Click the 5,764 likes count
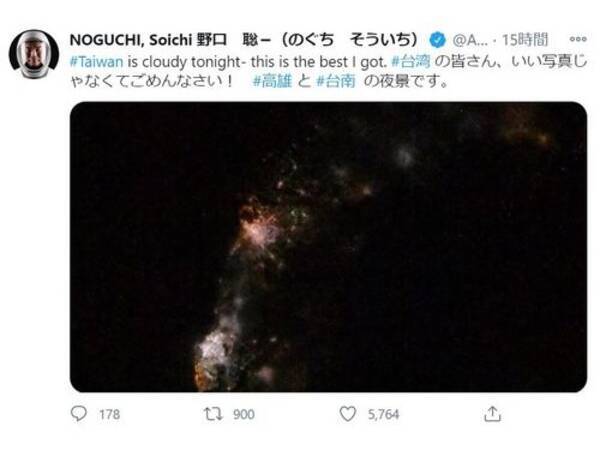The height and width of the screenshot is (450, 600). coord(383,414)
